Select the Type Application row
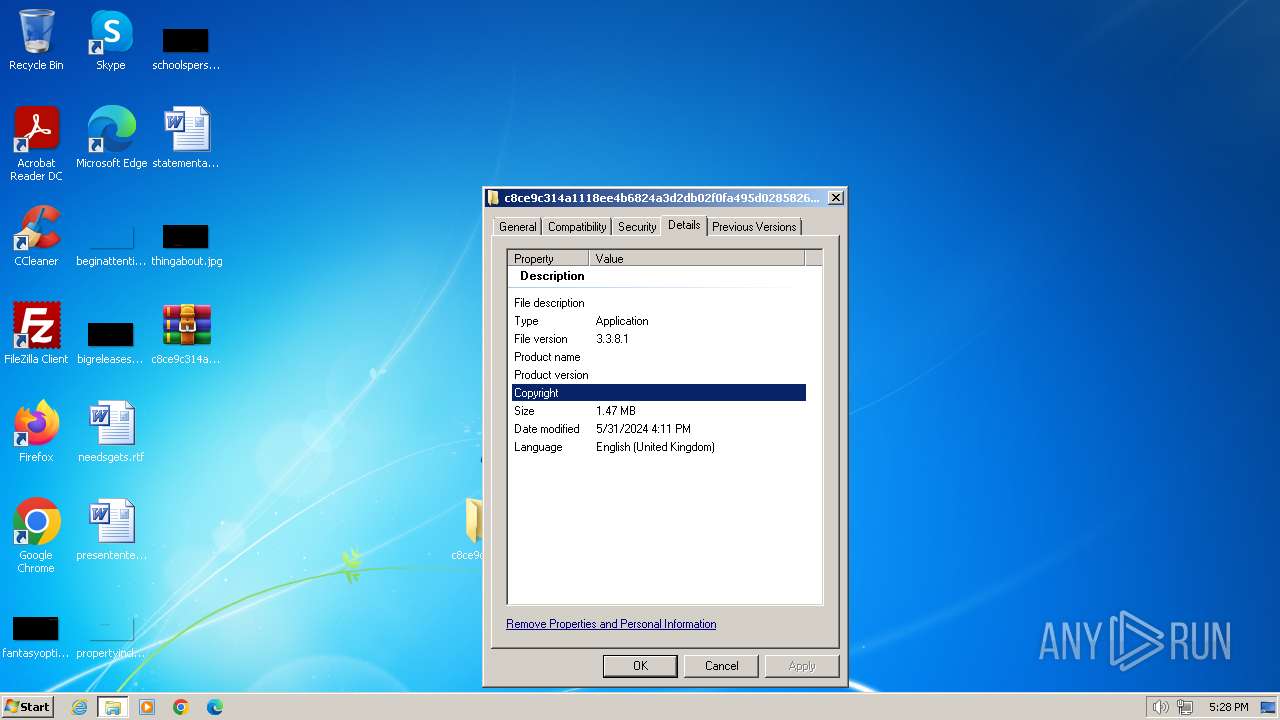1280x720 pixels. pyautogui.click(x=659, y=321)
